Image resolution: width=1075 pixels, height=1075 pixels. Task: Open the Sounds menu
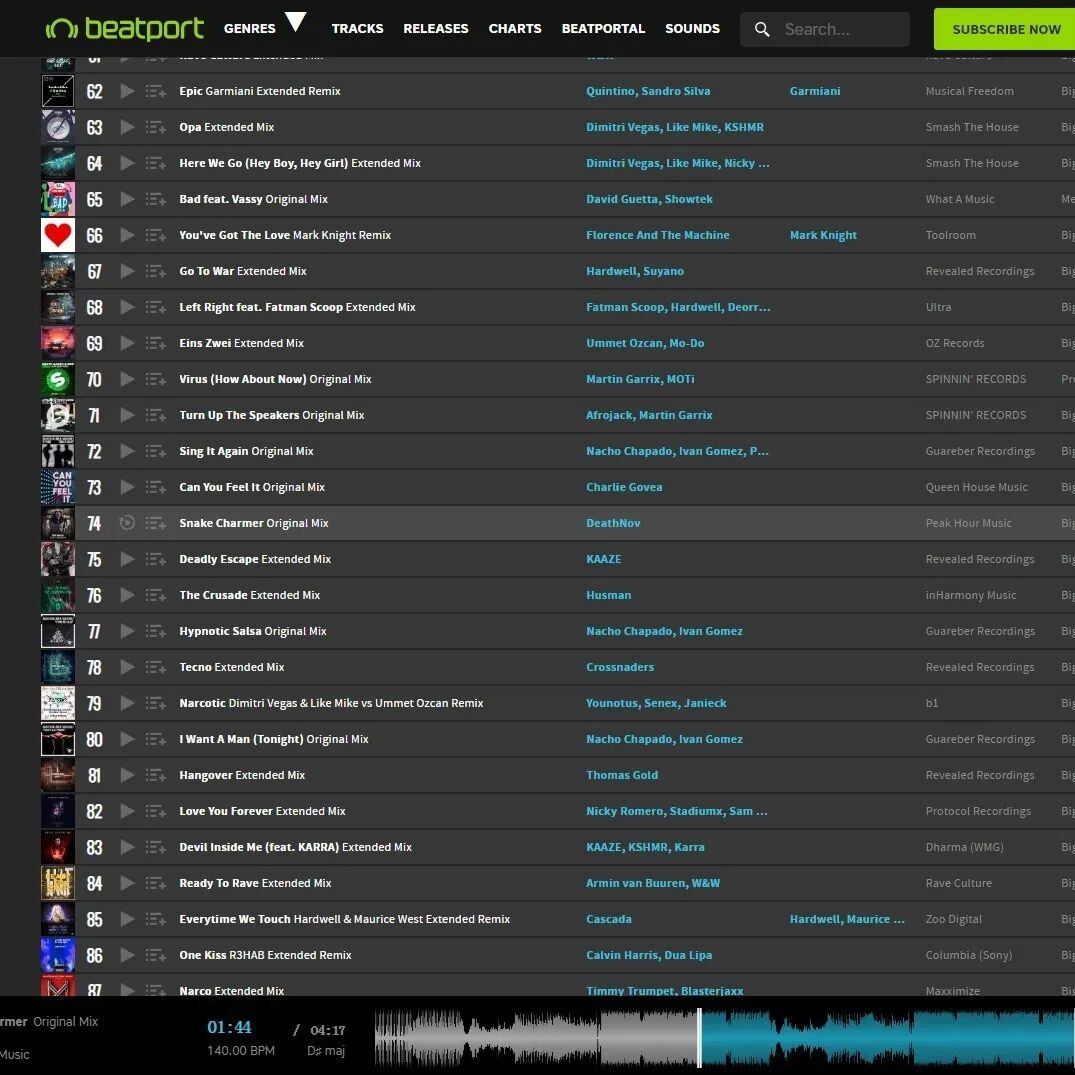click(692, 29)
